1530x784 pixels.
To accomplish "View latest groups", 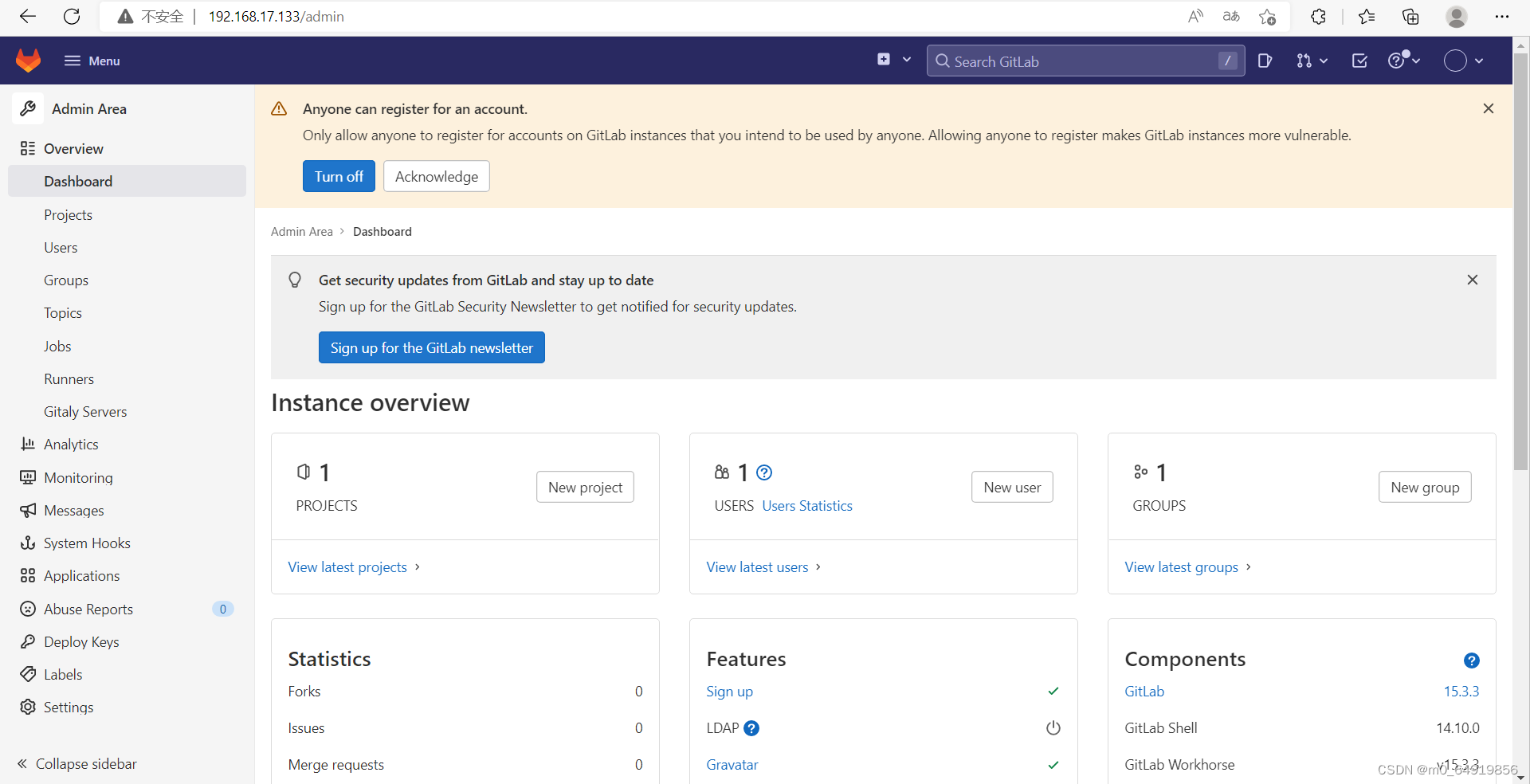I will (x=1188, y=566).
